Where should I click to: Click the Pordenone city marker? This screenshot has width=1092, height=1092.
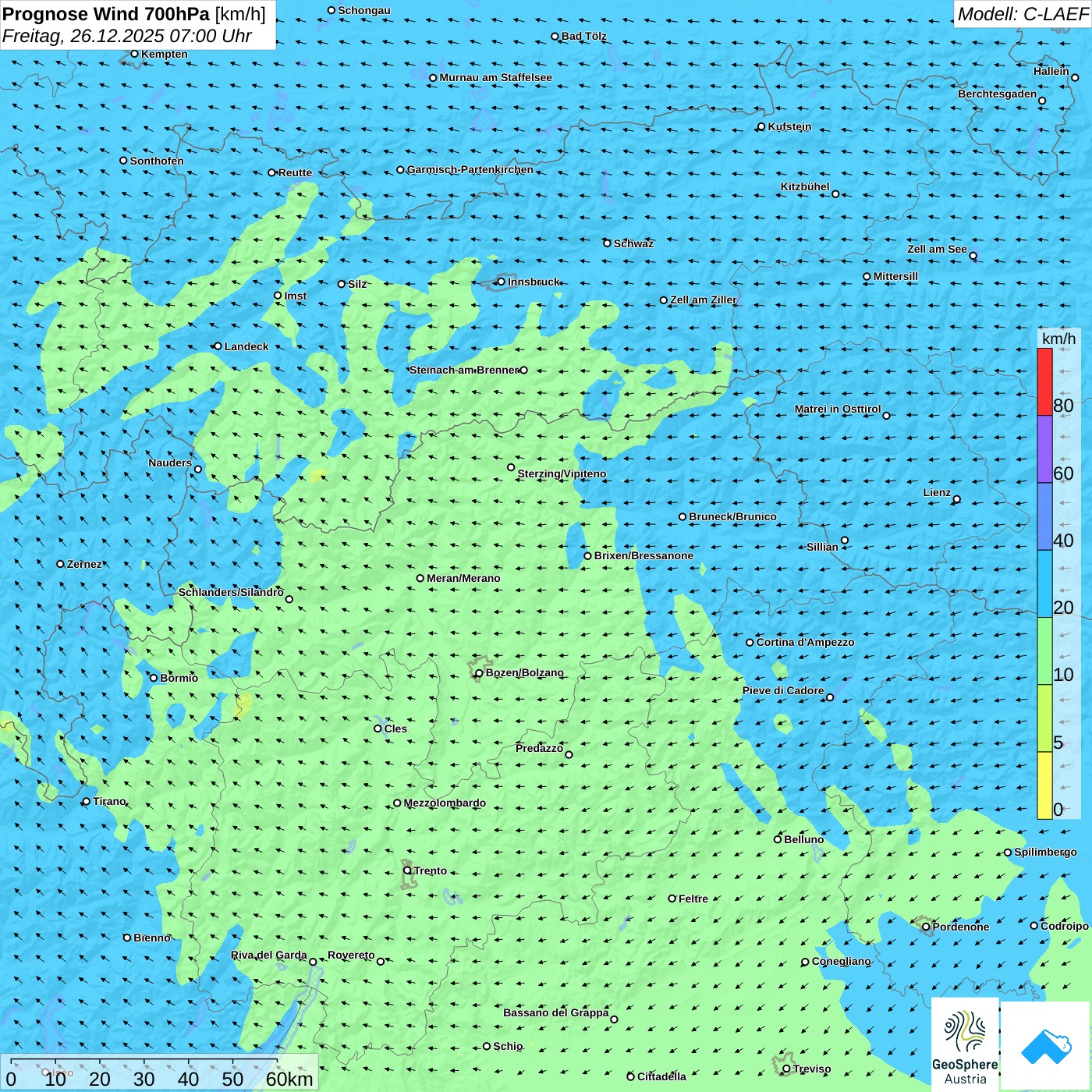(926, 927)
